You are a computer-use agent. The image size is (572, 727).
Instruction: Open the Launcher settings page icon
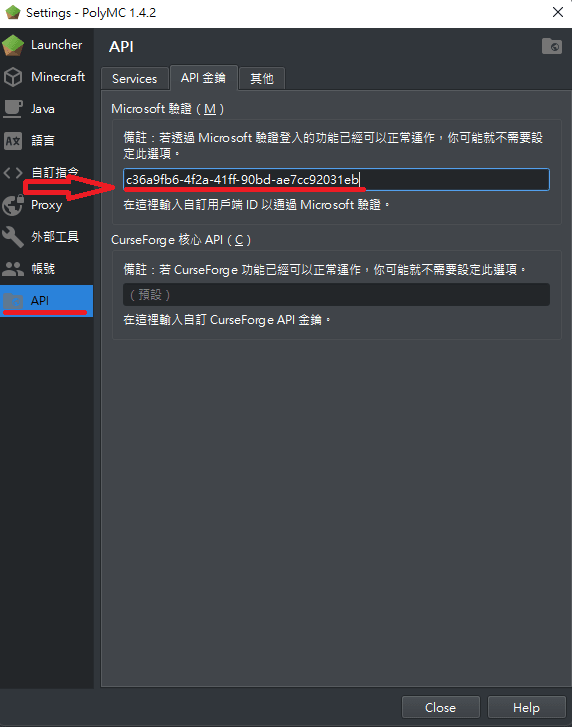click(13, 45)
